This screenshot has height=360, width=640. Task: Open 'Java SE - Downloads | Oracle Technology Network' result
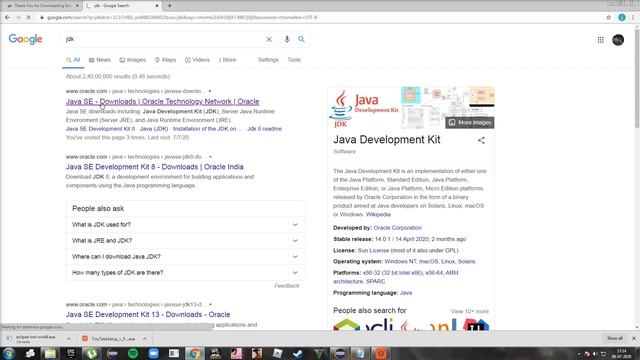(162, 102)
